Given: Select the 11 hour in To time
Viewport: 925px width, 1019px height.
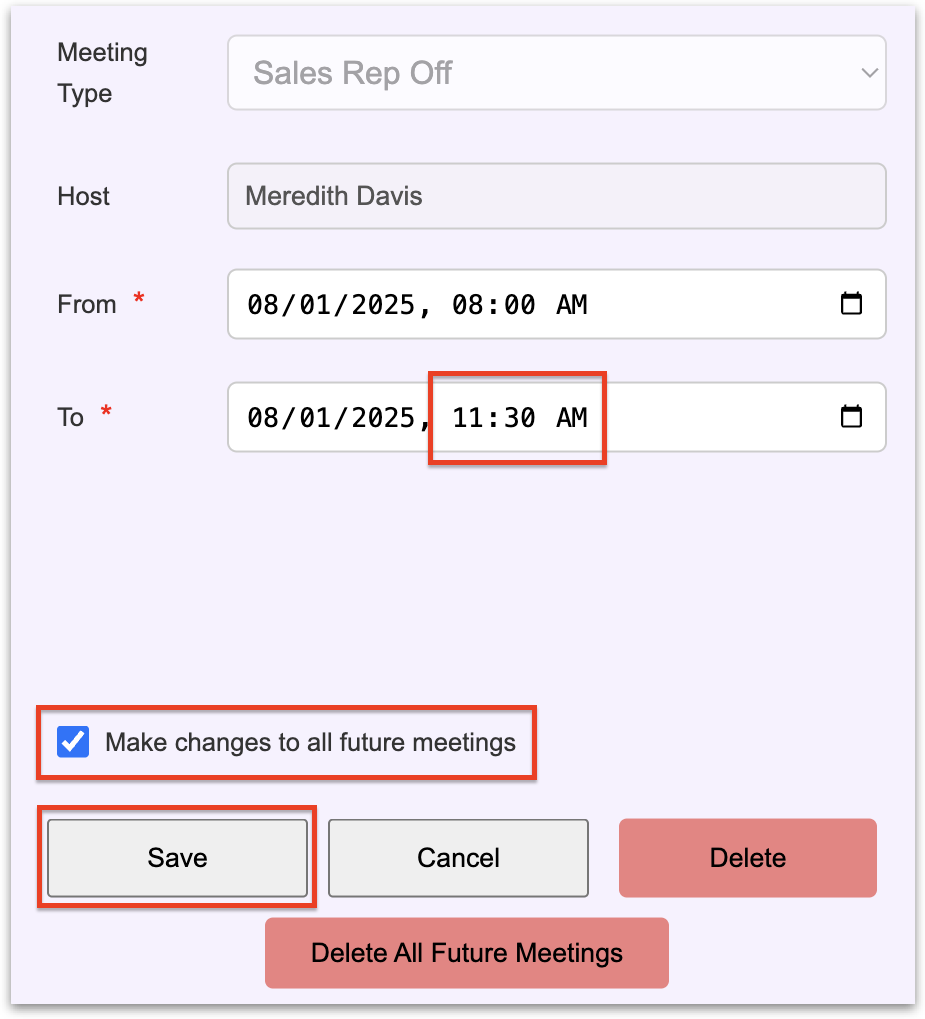Looking at the screenshot, I should pos(467,417).
